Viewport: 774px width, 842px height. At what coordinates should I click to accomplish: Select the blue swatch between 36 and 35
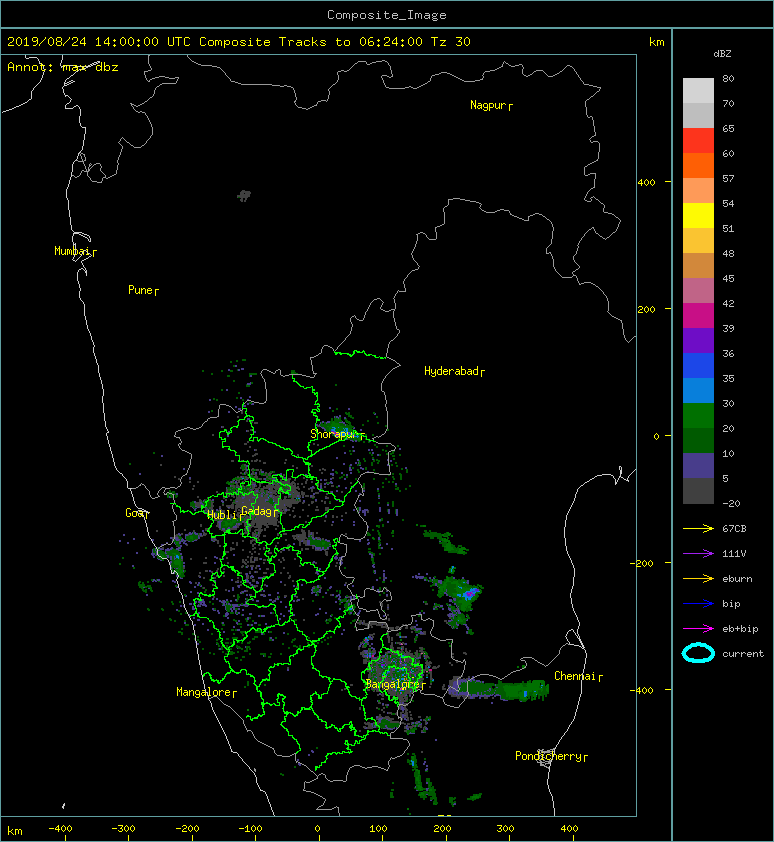[698, 366]
